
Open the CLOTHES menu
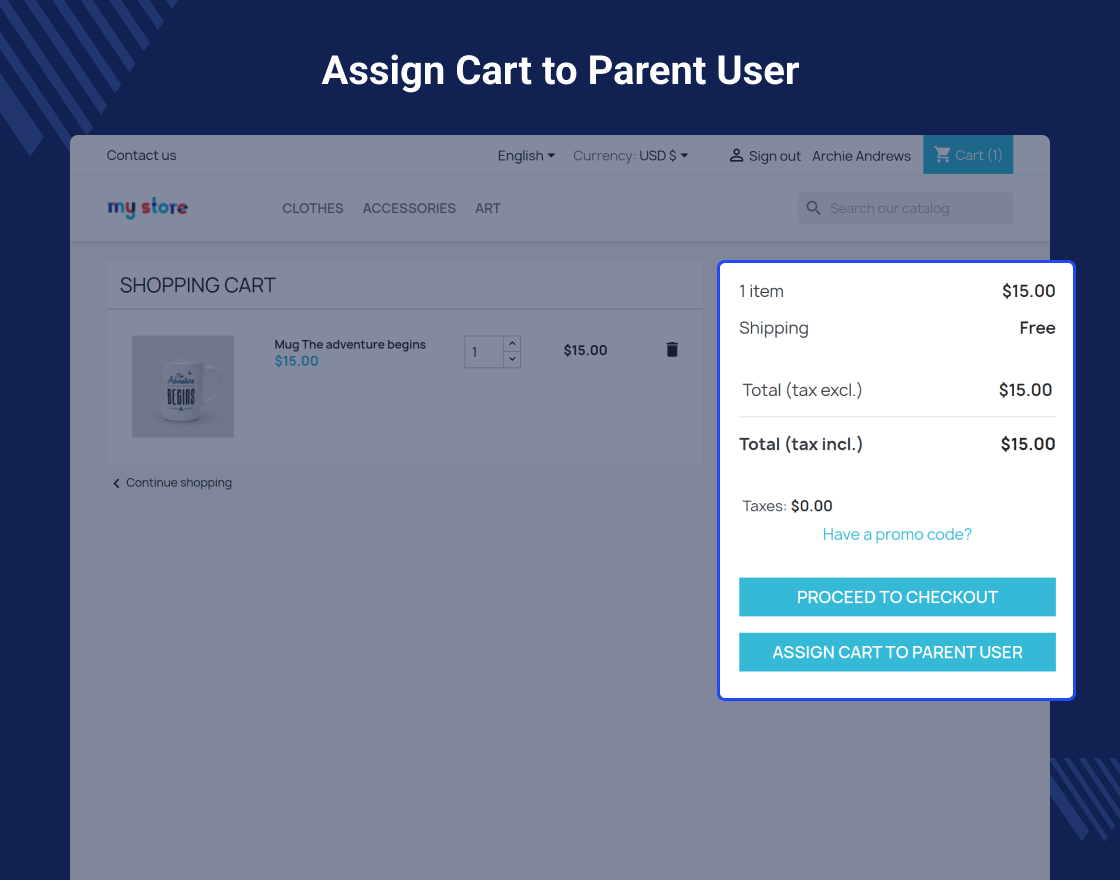pyautogui.click(x=313, y=209)
